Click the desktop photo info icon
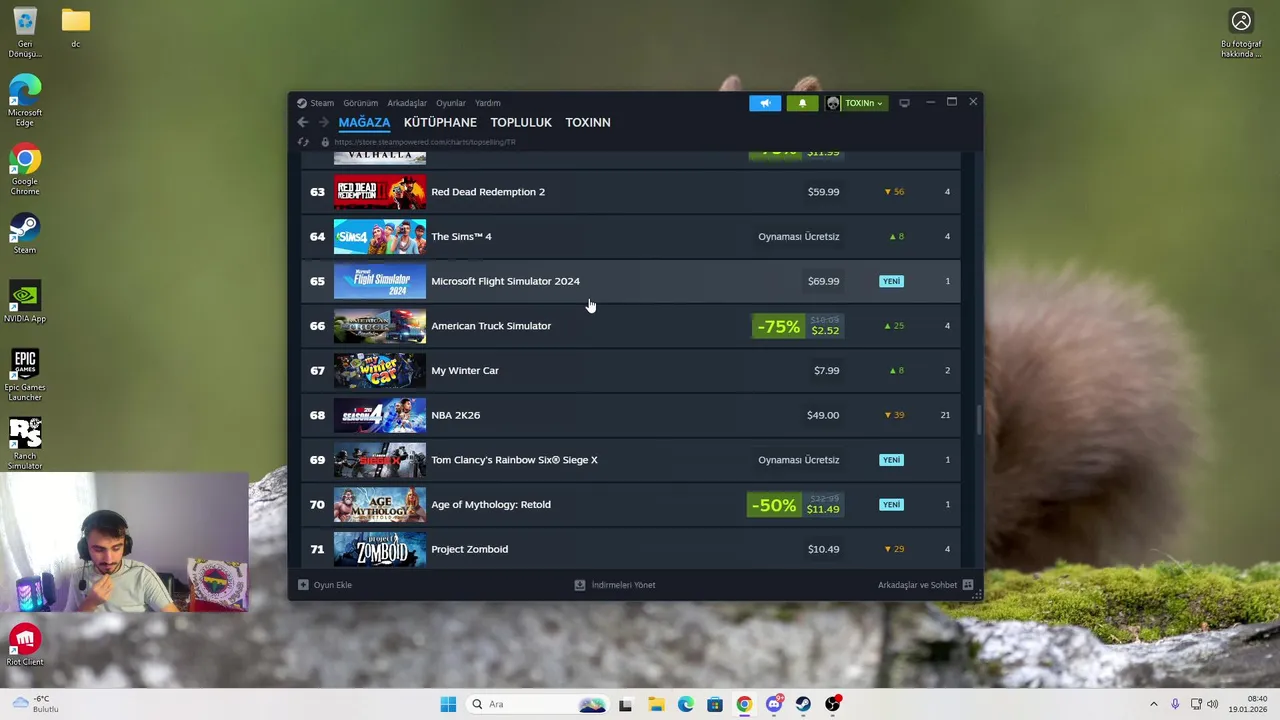 pyautogui.click(x=1241, y=33)
